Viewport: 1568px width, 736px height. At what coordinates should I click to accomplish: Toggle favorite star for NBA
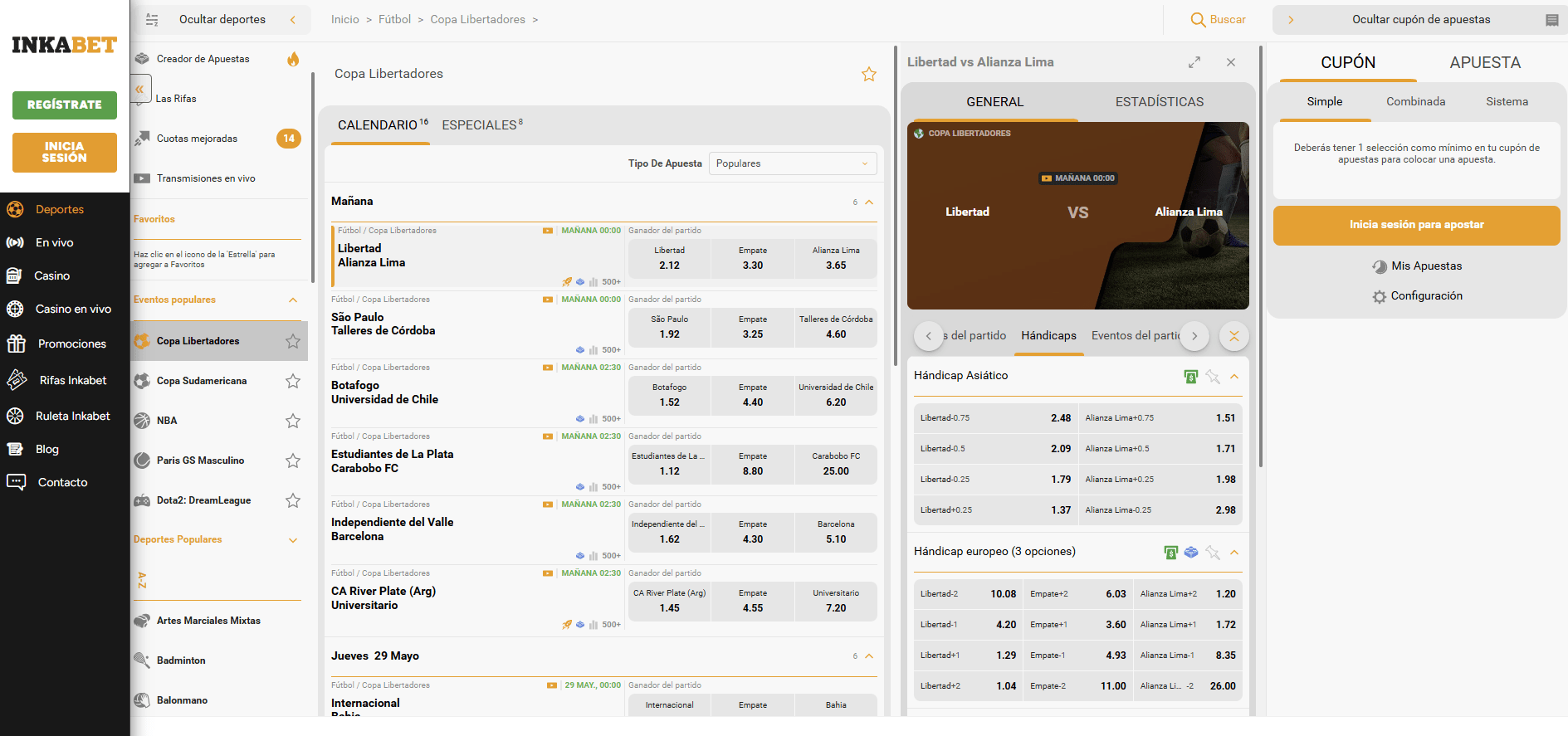coord(293,421)
